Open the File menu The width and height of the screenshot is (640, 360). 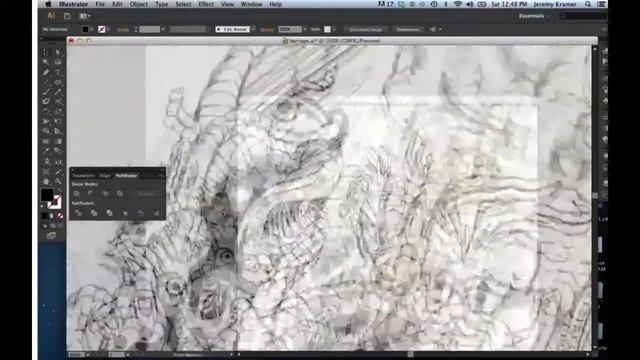click(x=100, y=4)
